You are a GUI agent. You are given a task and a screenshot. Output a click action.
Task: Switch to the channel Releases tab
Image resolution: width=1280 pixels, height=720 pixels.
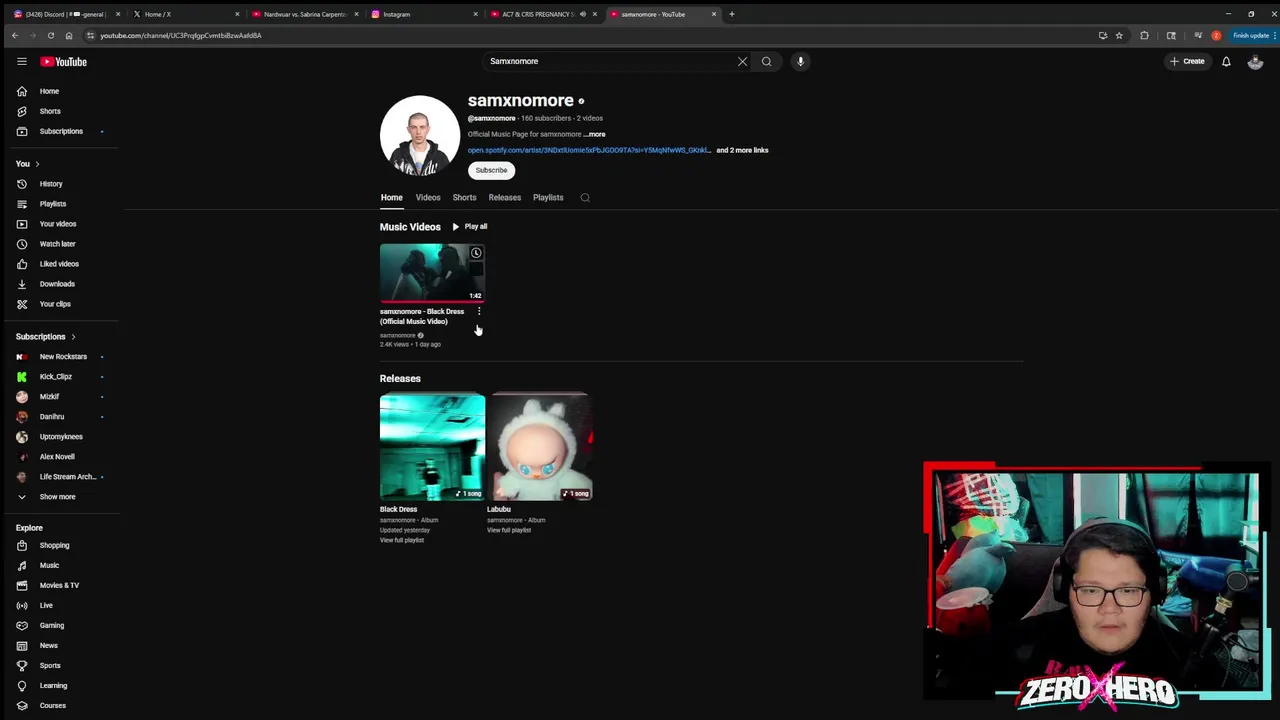505,198
